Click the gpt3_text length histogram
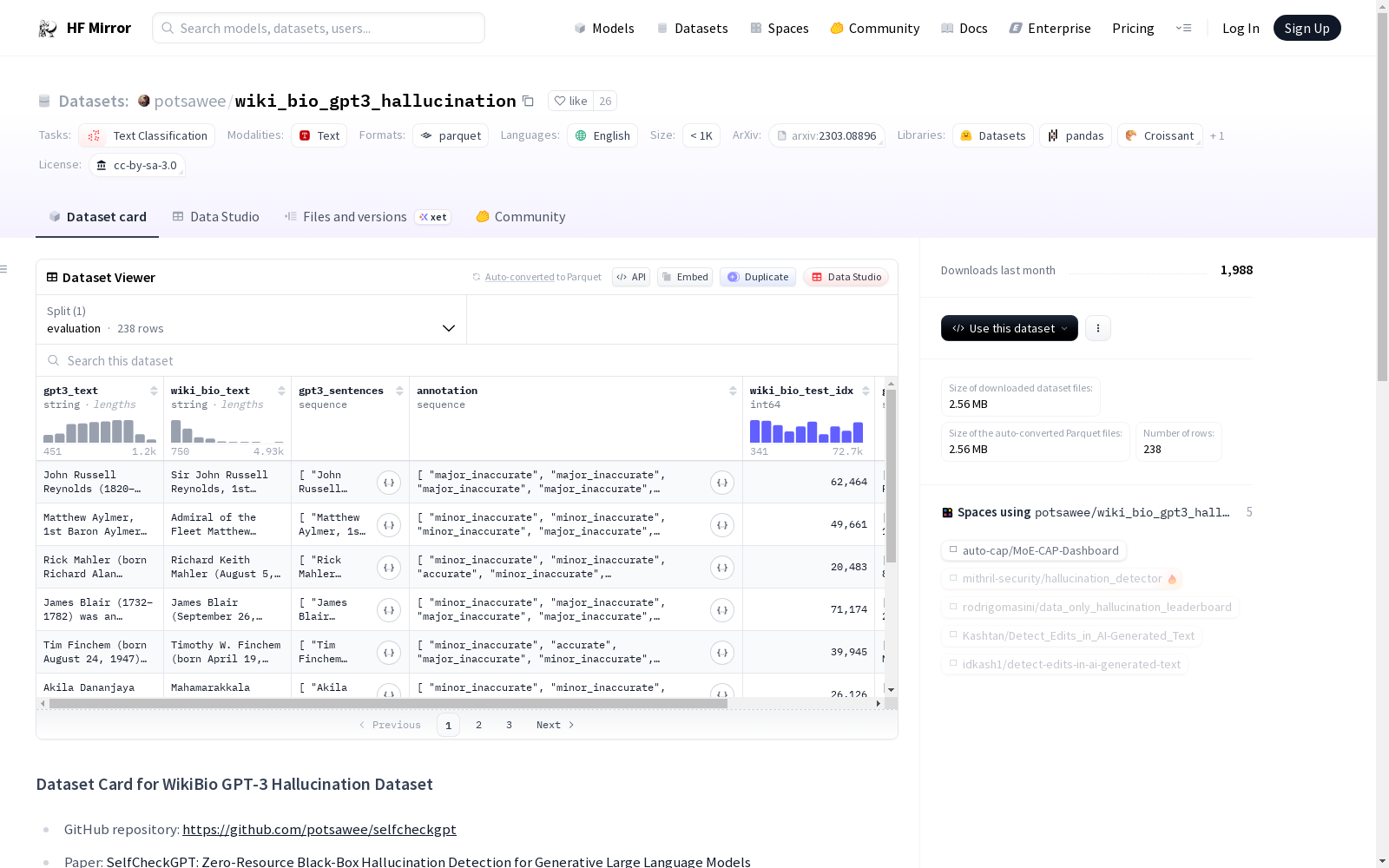The width and height of the screenshot is (1389, 868). [x=100, y=431]
